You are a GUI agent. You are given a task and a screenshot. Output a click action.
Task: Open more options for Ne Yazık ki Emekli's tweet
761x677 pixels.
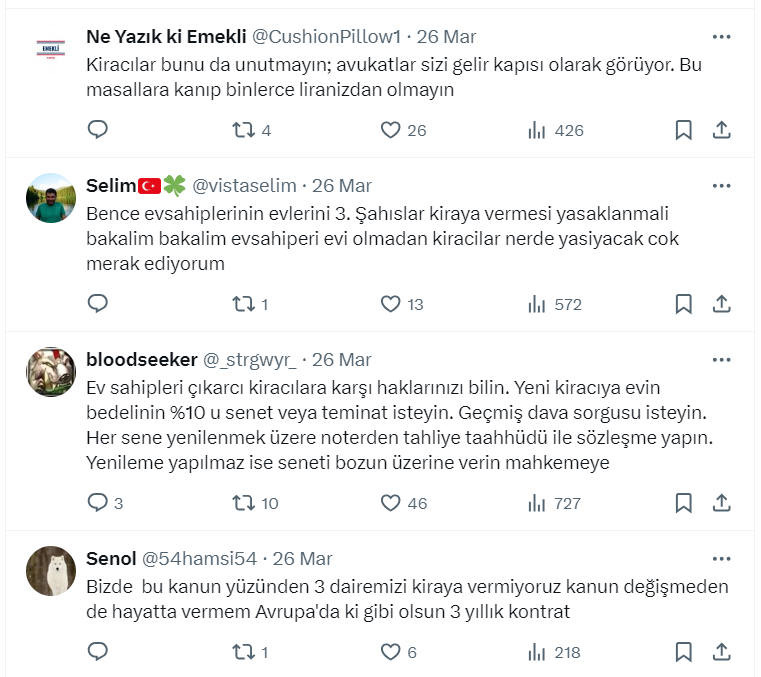pos(721,37)
